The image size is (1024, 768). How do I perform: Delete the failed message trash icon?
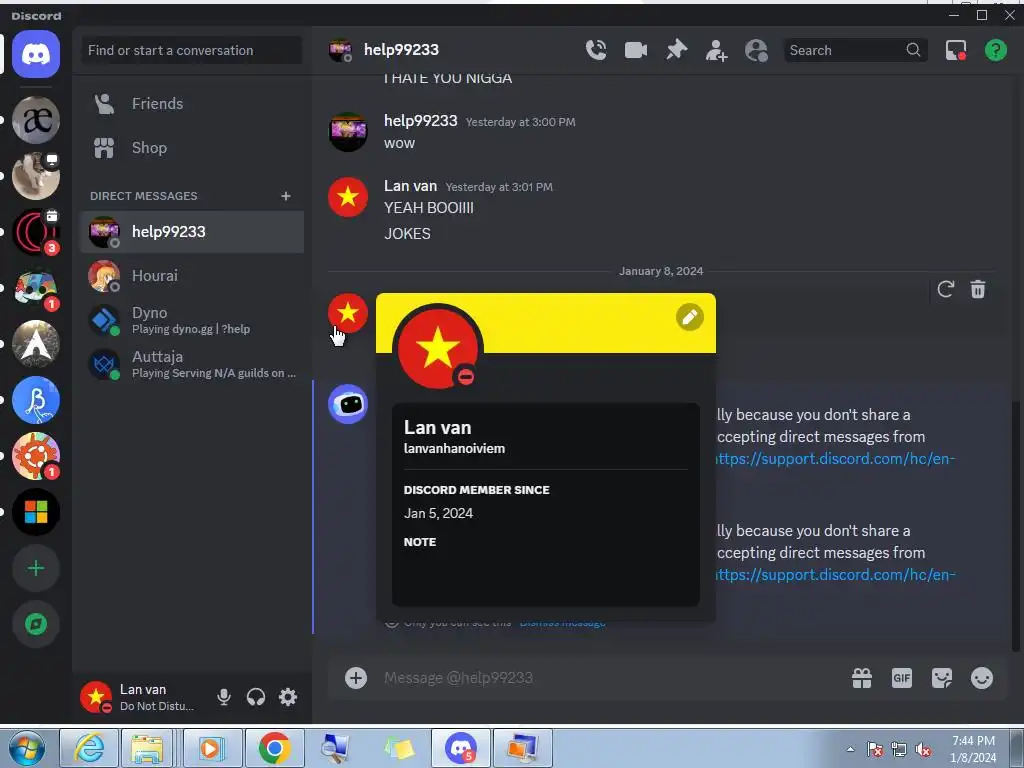[978, 289]
